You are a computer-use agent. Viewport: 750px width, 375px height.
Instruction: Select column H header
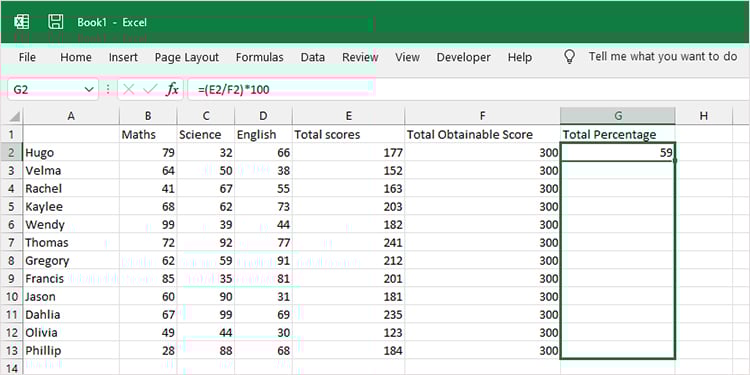703,116
